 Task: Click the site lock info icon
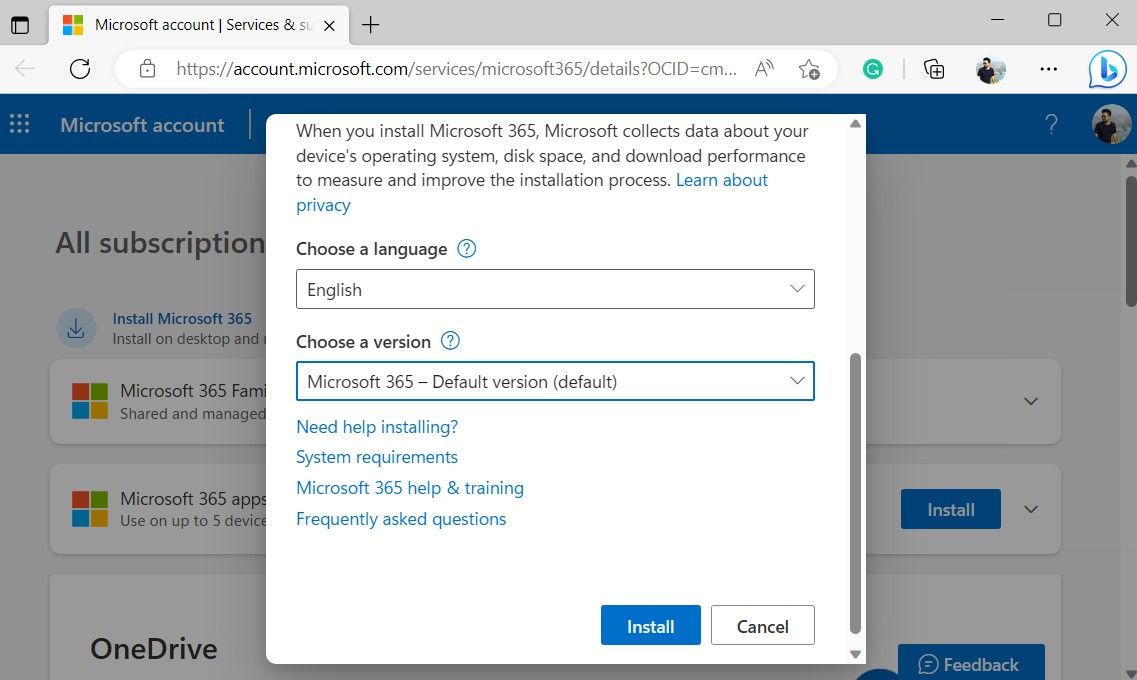pyautogui.click(x=147, y=69)
